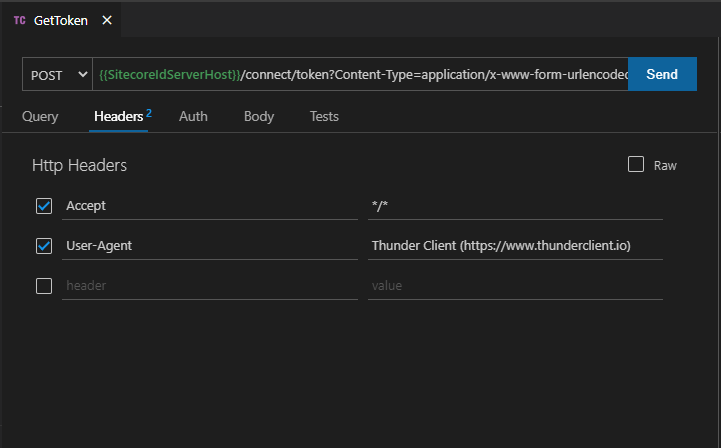Switch to the Query tab
This screenshot has width=721, height=448.
click(x=40, y=117)
